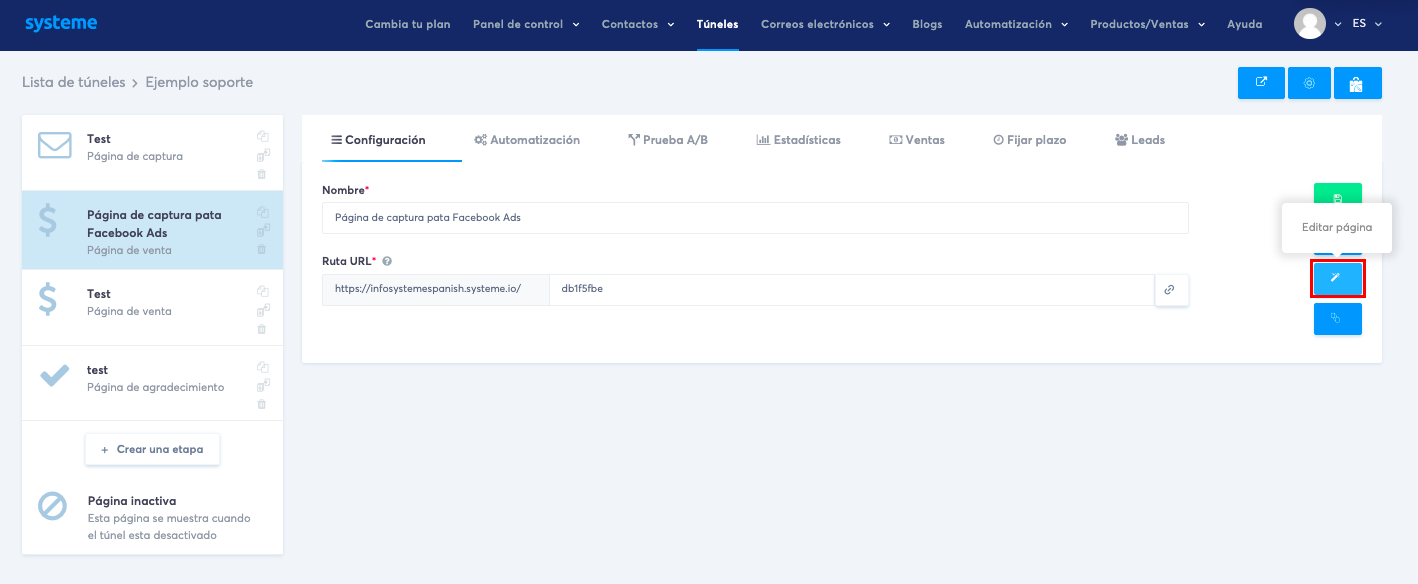The image size is (1418, 584).
Task: Duplicate the Test capture page step
Action: click(263, 134)
